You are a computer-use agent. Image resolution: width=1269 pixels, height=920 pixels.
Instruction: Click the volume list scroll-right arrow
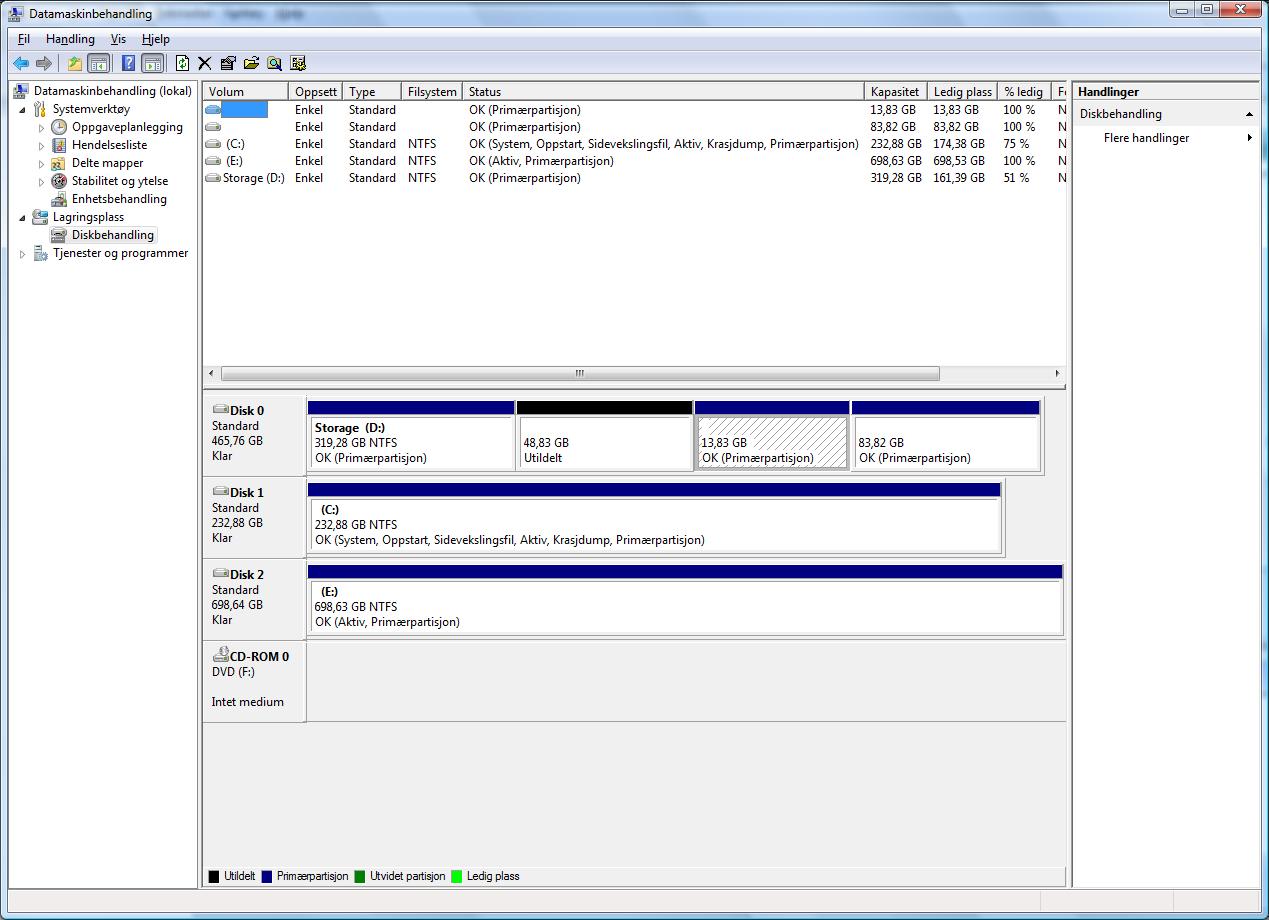coord(1058,373)
